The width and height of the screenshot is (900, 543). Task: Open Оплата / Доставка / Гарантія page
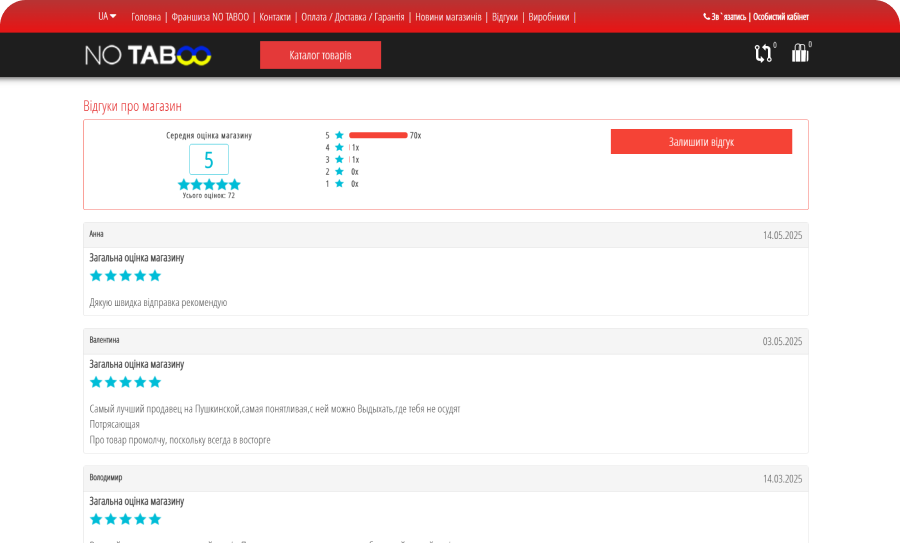pyautogui.click(x=353, y=17)
